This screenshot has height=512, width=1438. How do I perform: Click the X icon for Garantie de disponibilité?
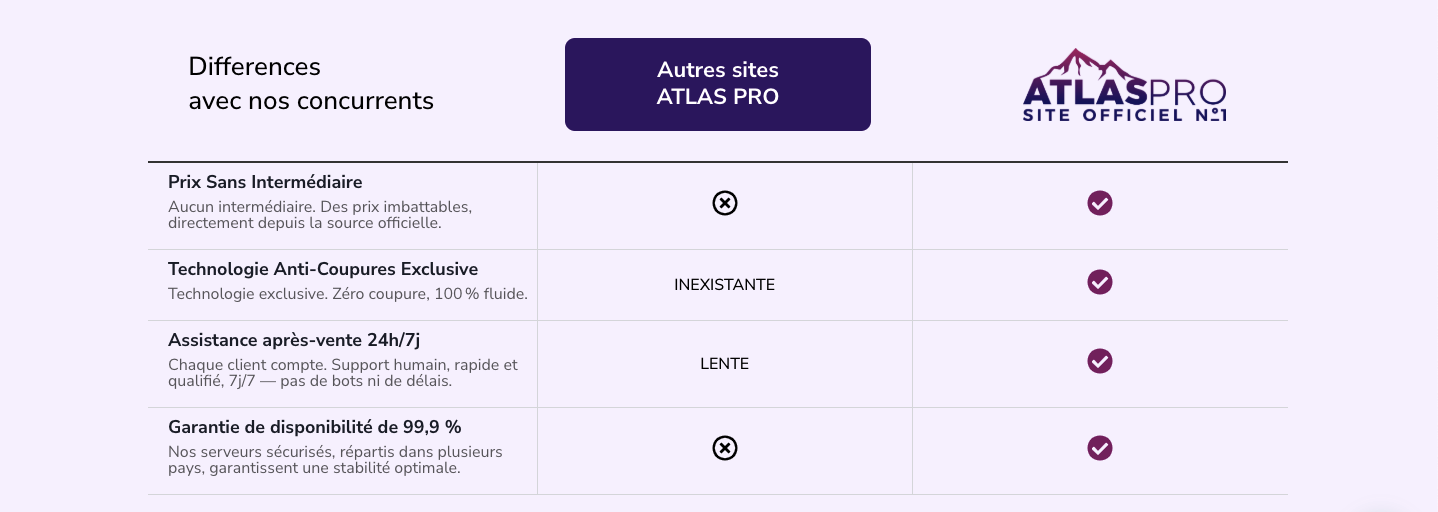[x=725, y=448]
